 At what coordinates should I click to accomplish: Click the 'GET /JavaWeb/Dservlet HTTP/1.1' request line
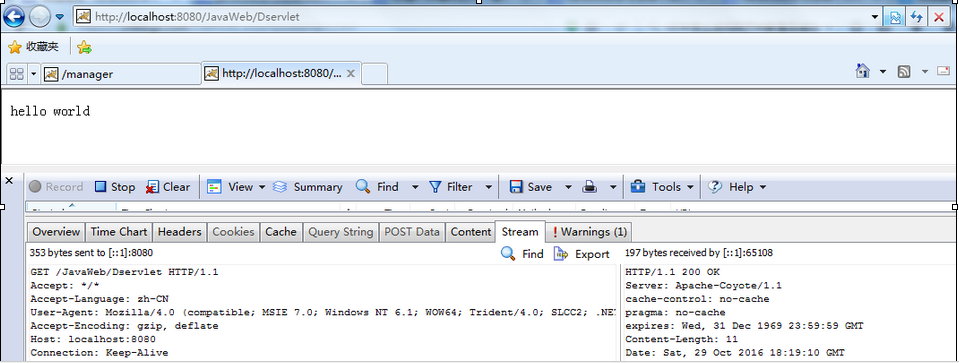tap(124, 272)
